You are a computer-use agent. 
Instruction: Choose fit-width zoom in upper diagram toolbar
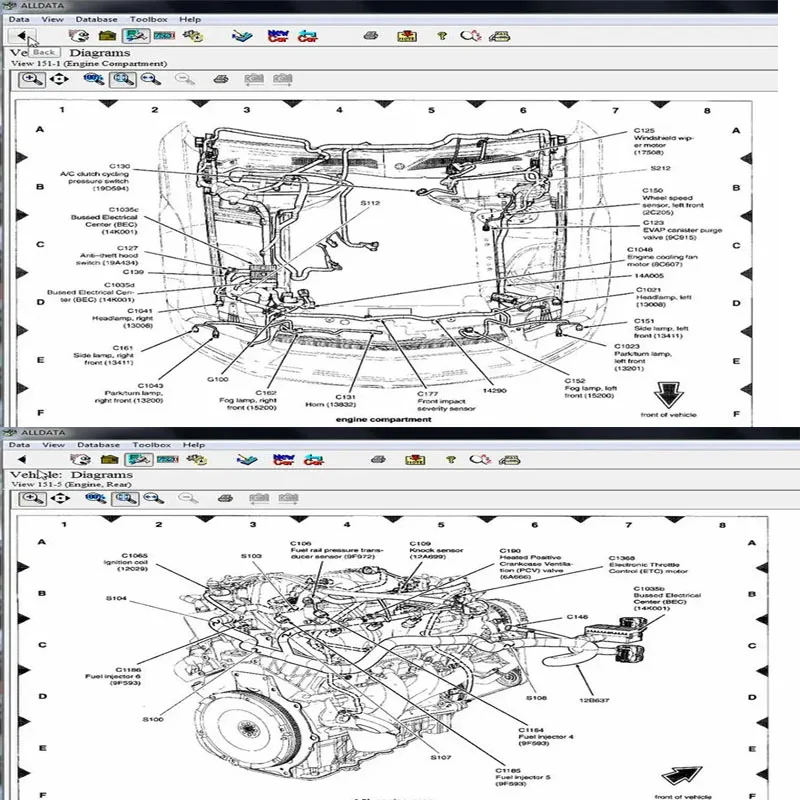click(x=151, y=80)
